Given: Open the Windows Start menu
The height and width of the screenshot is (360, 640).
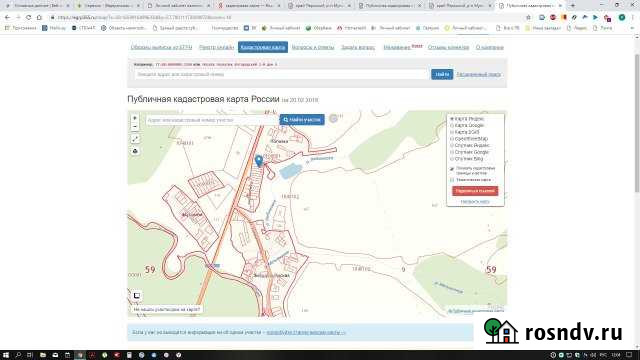Looking at the screenshot, I should (x=6, y=355).
